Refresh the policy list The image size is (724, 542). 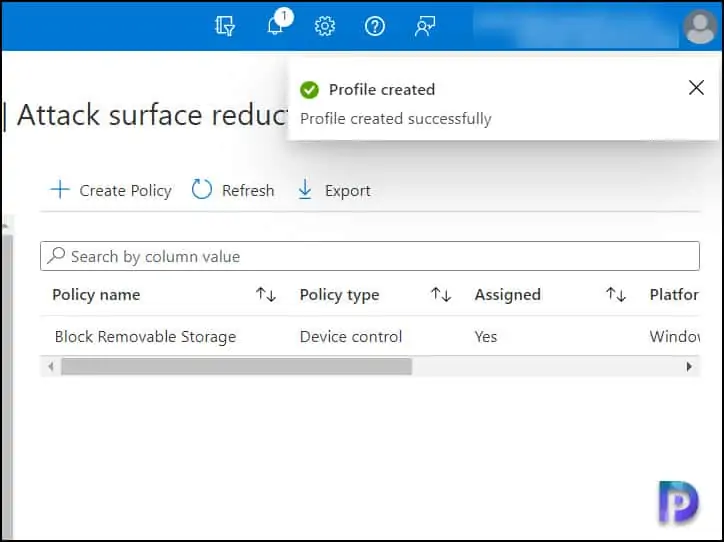tap(233, 190)
